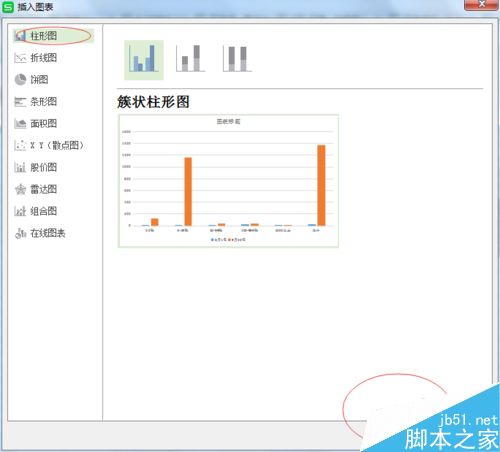The height and width of the screenshot is (452, 500).
Task: Pick the clustered column chart subtype icon
Action: click(x=144, y=60)
